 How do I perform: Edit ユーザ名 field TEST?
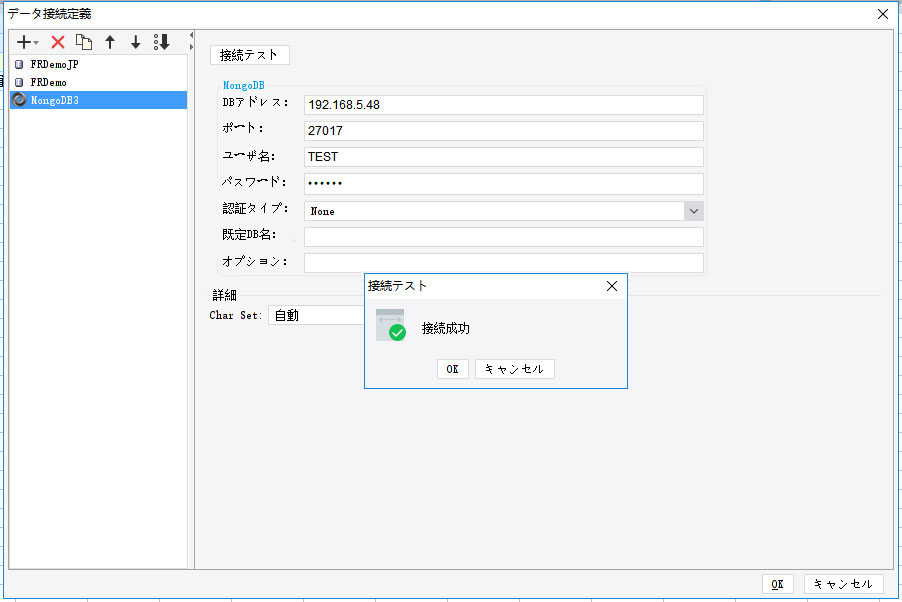pyautogui.click(x=503, y=157)
